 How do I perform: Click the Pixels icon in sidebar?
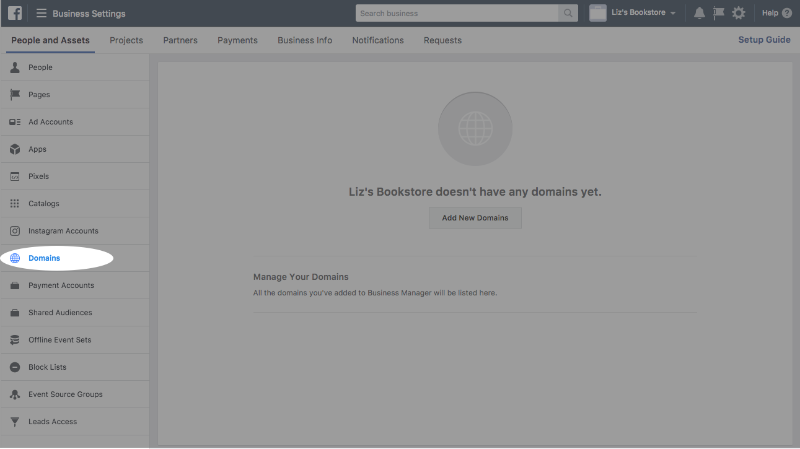click(15, 176)
